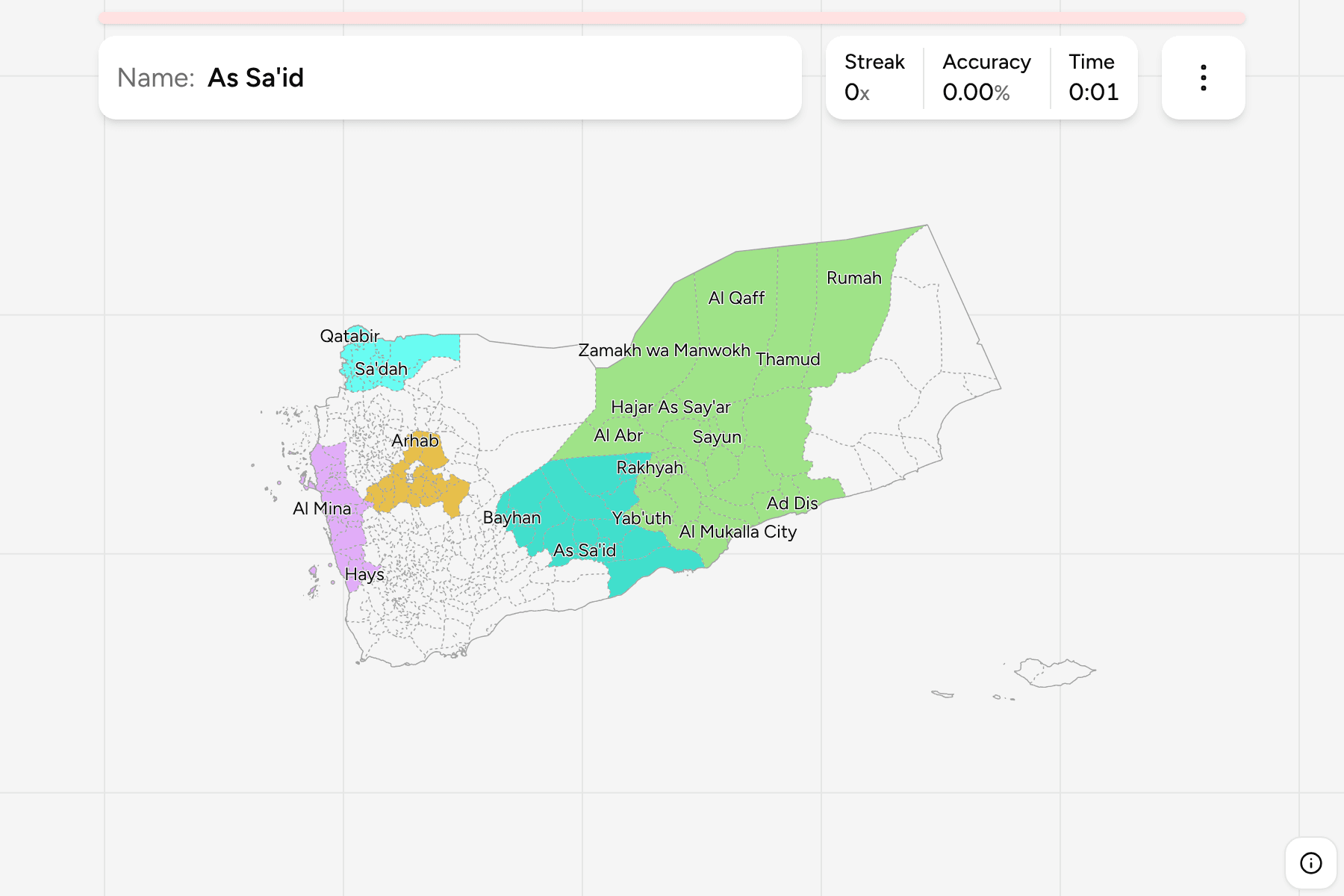This screenshot has height=896, width=1344.
Task: Select the Thamud district label
Action: click(788, 359)
